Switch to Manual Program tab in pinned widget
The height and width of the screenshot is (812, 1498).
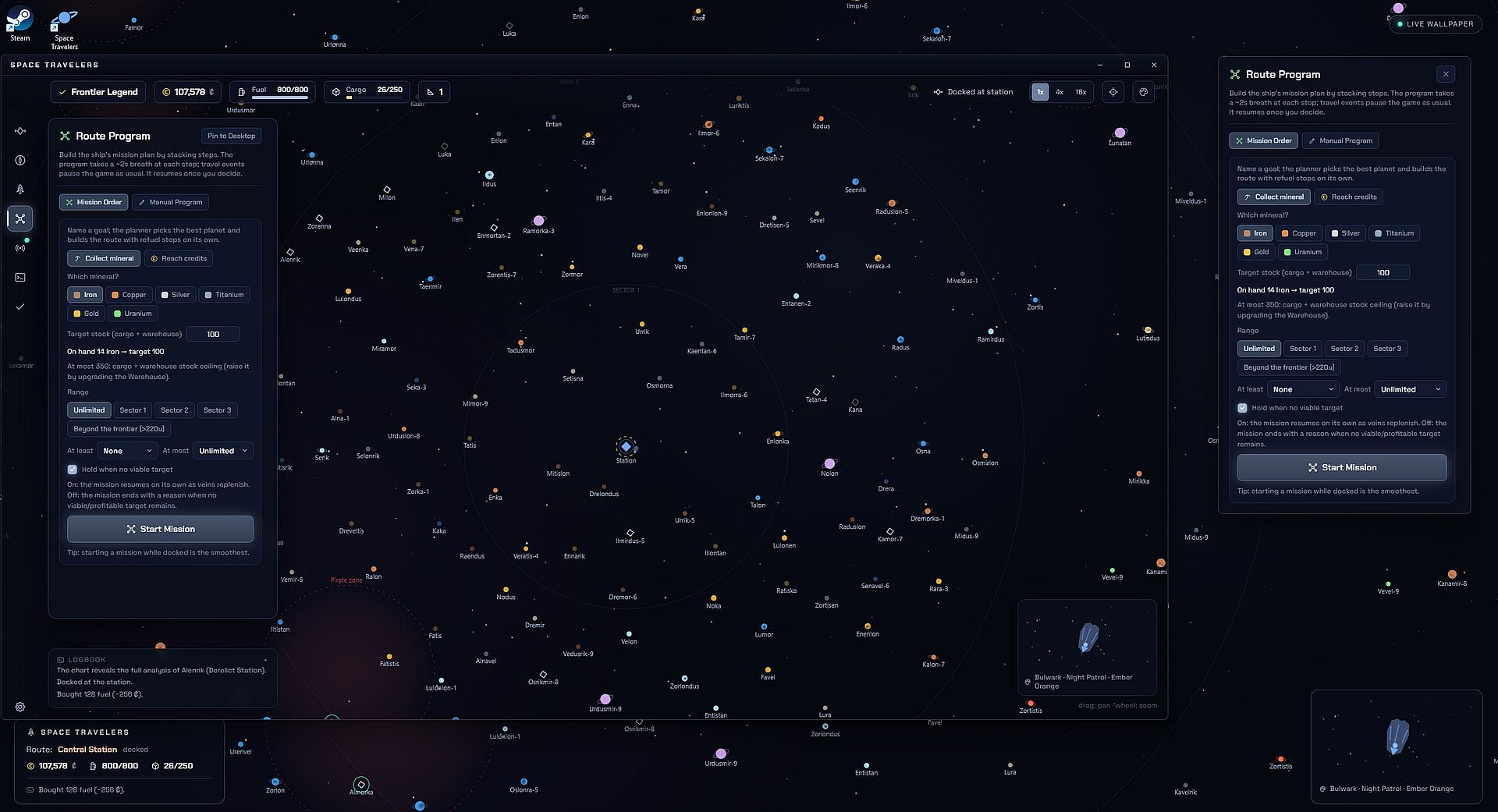1340,140
